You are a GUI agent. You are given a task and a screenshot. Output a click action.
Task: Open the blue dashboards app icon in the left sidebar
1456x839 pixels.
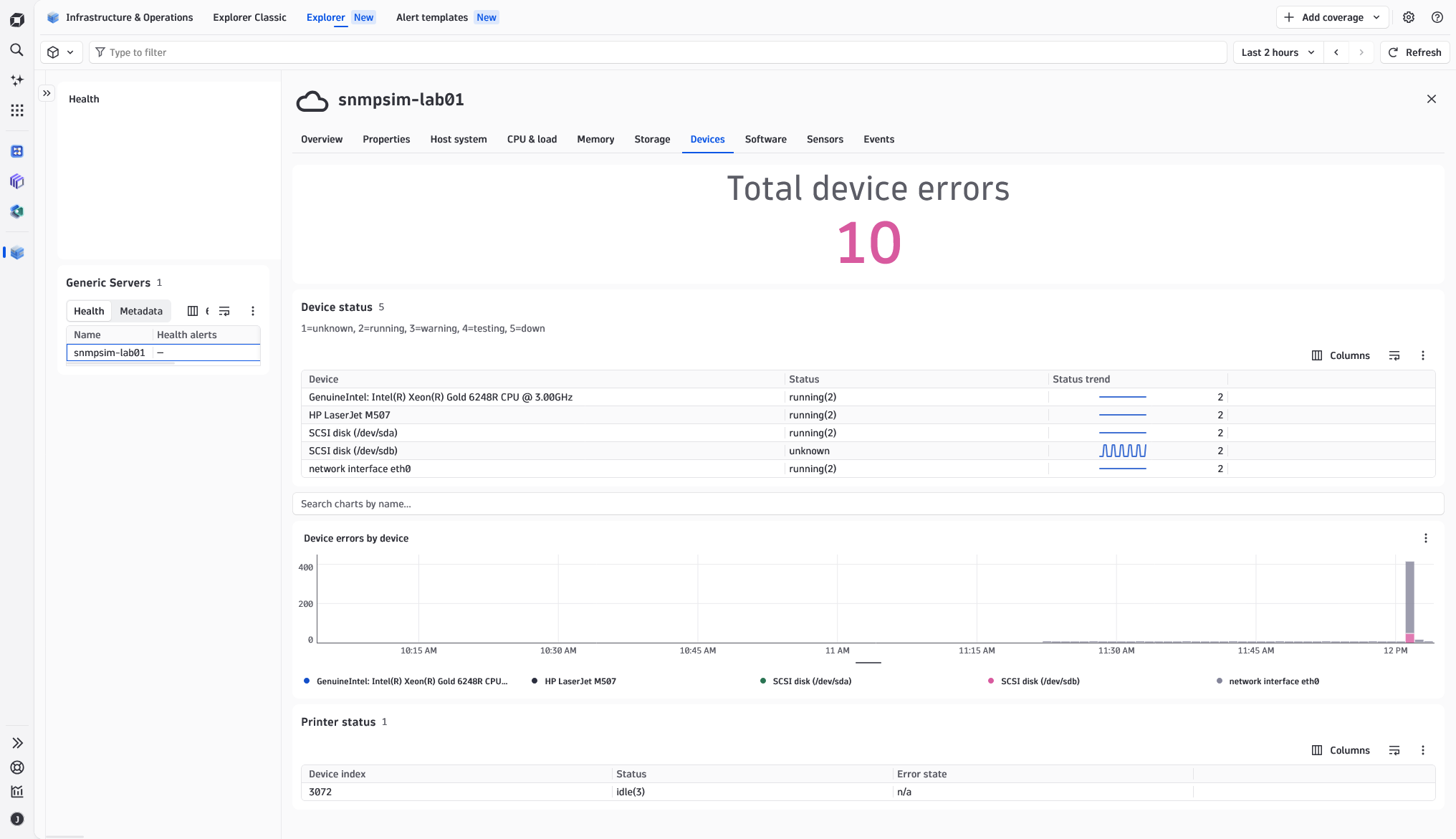(x=17, y=151)
